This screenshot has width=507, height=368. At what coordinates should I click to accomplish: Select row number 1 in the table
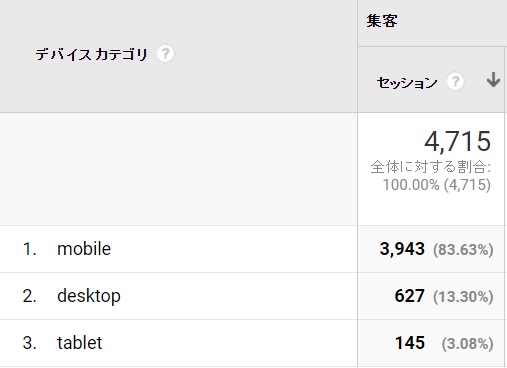point(29,249)
